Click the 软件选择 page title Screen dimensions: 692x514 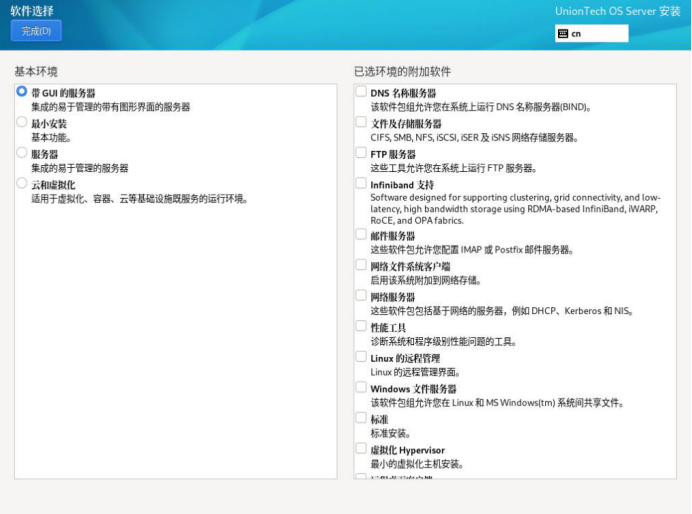32,11
